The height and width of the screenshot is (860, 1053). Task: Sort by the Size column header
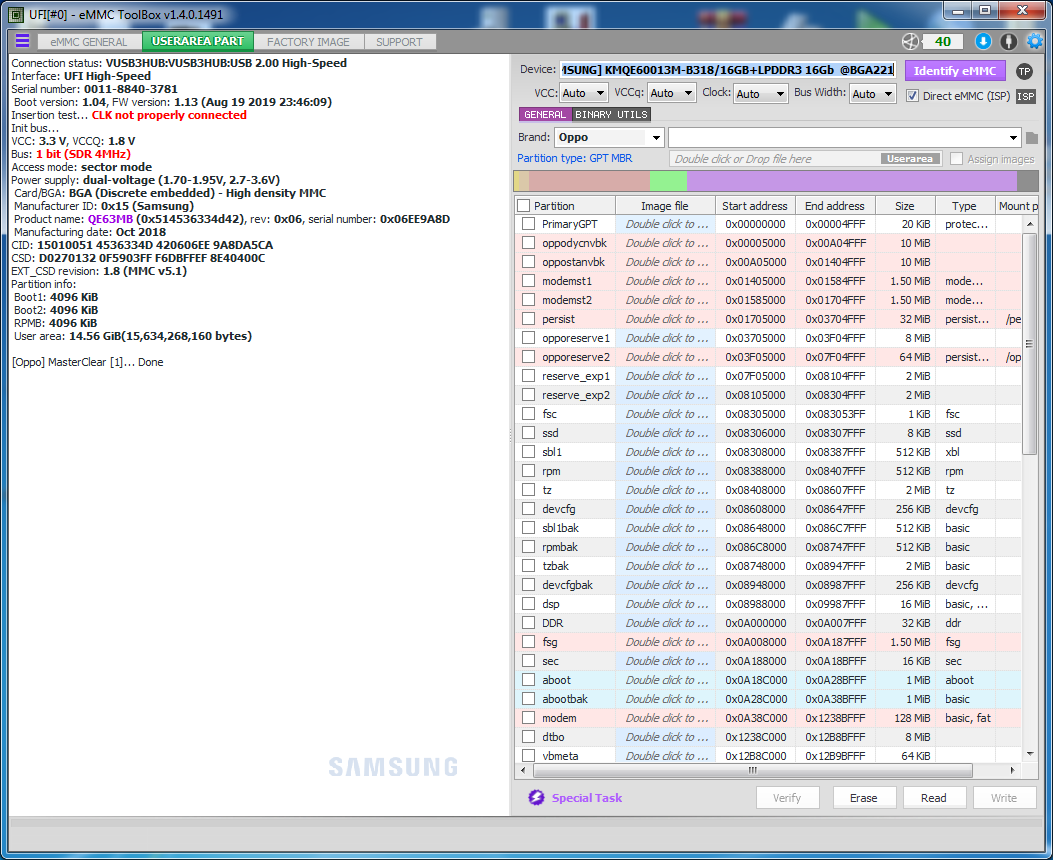point(904,205)
